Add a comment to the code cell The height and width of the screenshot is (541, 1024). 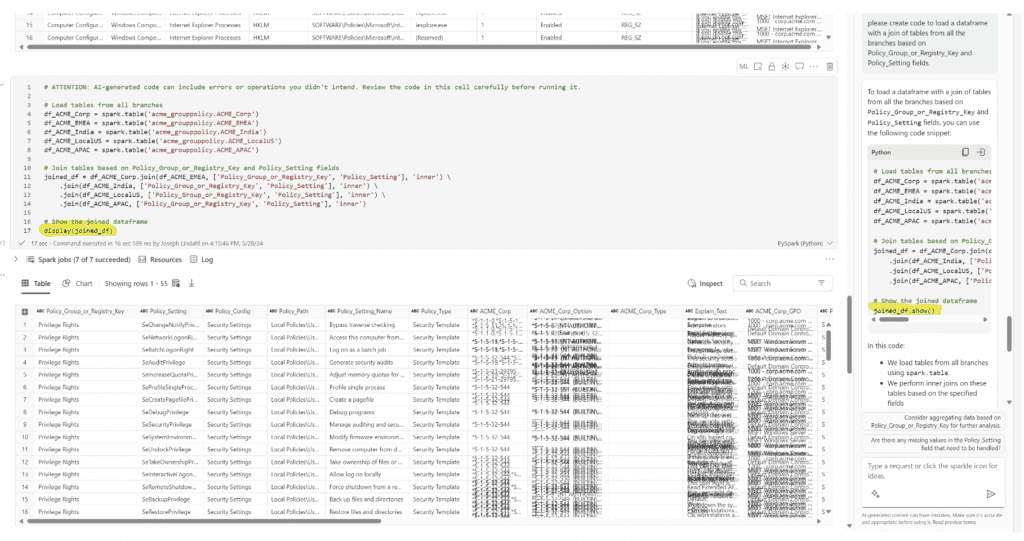point(799,67)
